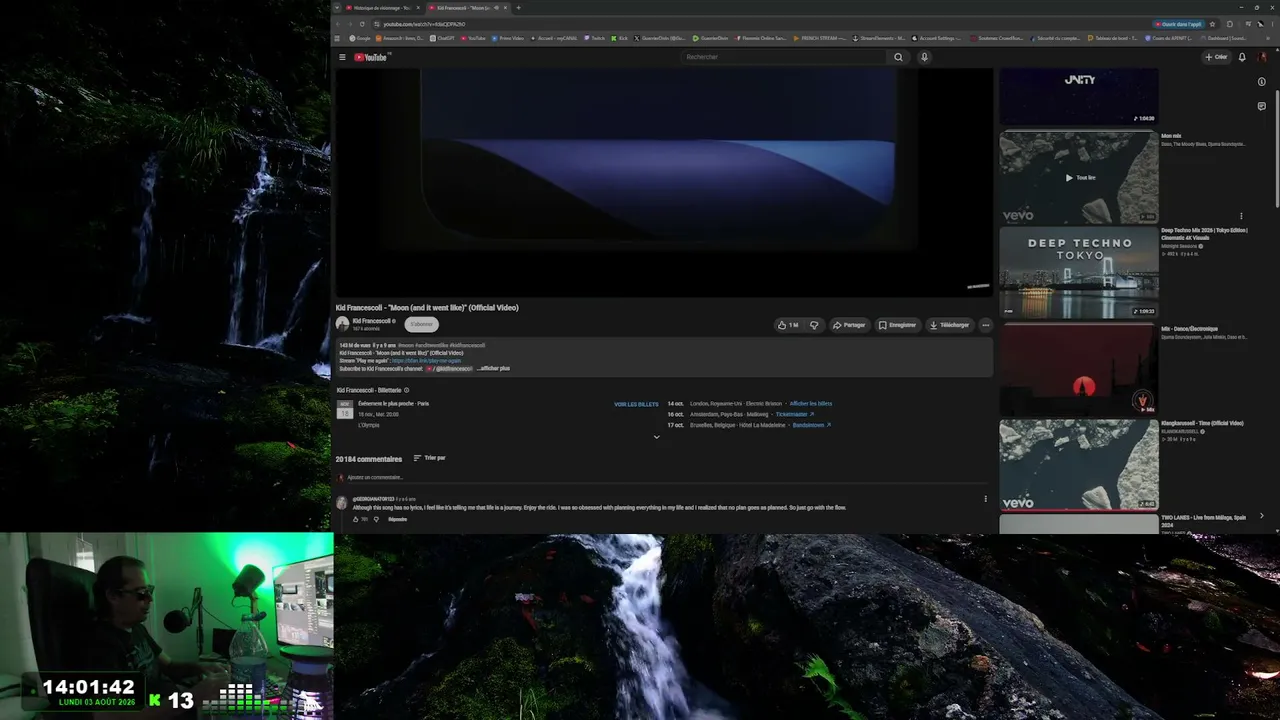Open the Google bookmark
The image size is (1280, 720).
pyautogui.click(x=359, y=38)
